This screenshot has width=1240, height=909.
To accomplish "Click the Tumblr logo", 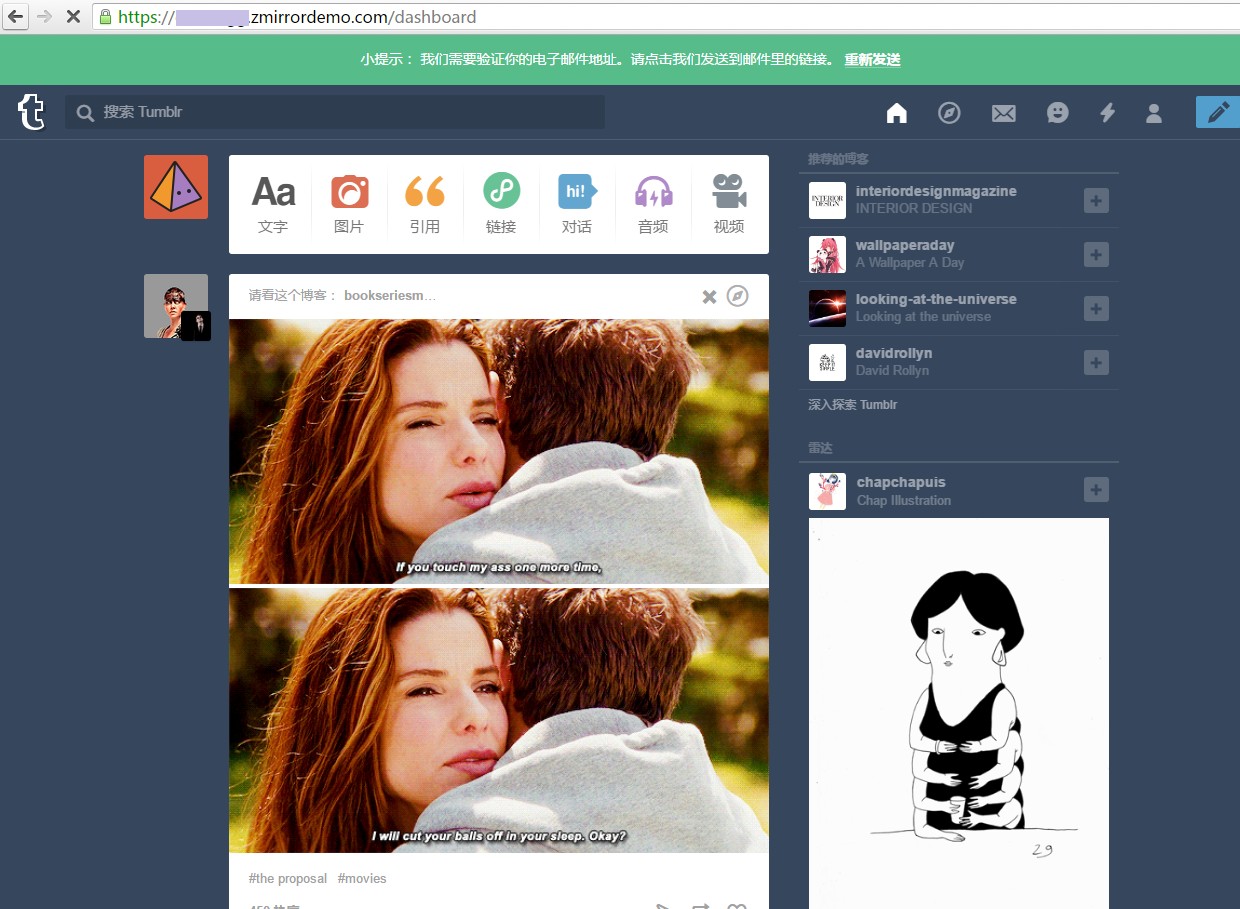I will 32,112.
